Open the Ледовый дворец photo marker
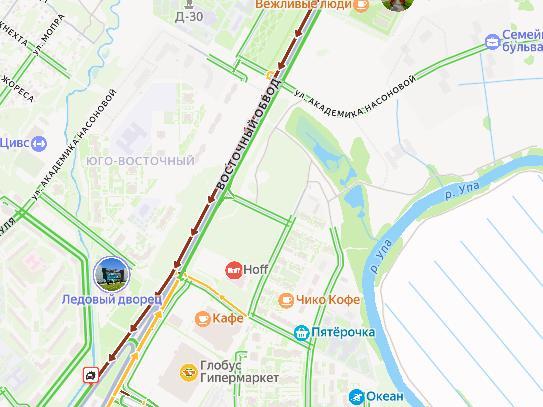This screenshot has width=543, height=407. (x=112, y=275)
